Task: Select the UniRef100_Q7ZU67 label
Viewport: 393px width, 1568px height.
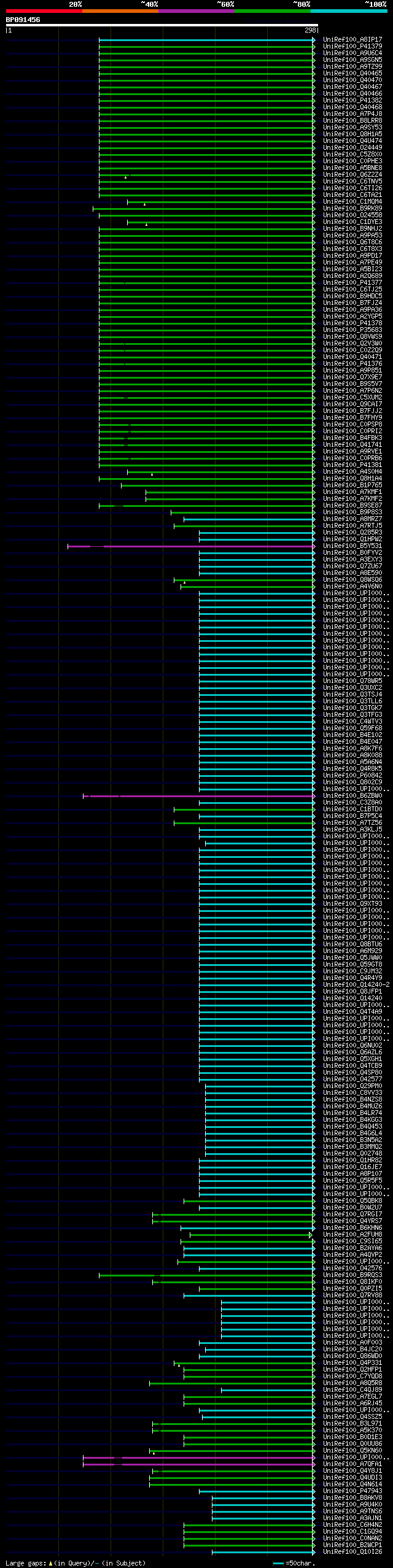Action: tap(352, 566)
